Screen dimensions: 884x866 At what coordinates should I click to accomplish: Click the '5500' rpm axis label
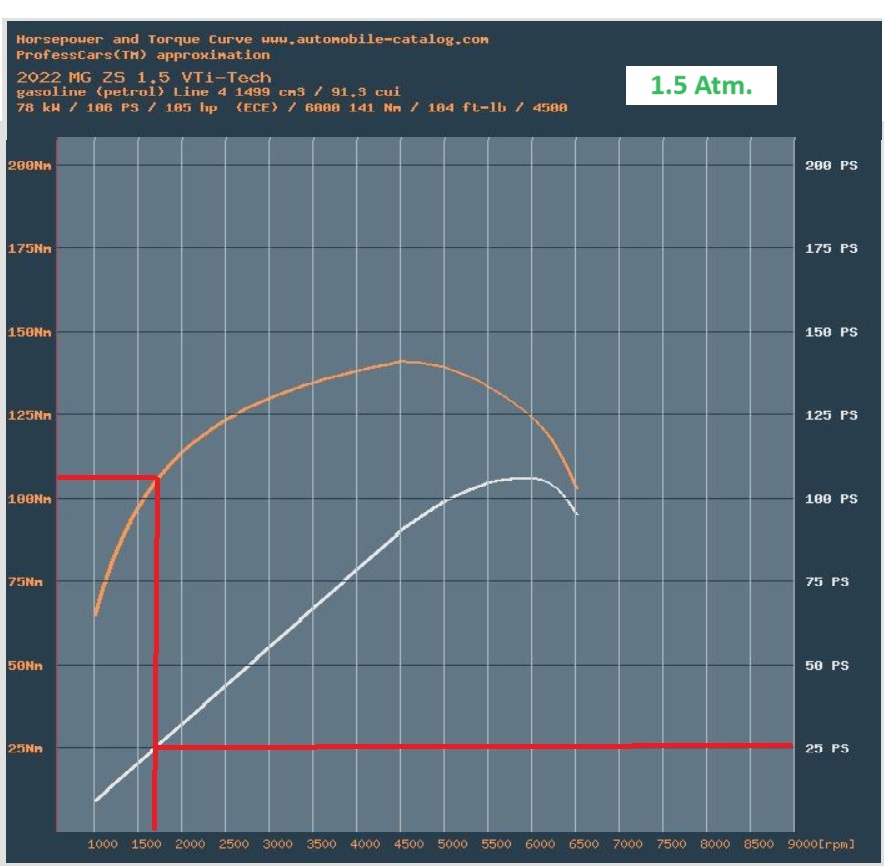pyautogui.click(x=496, y=845)
